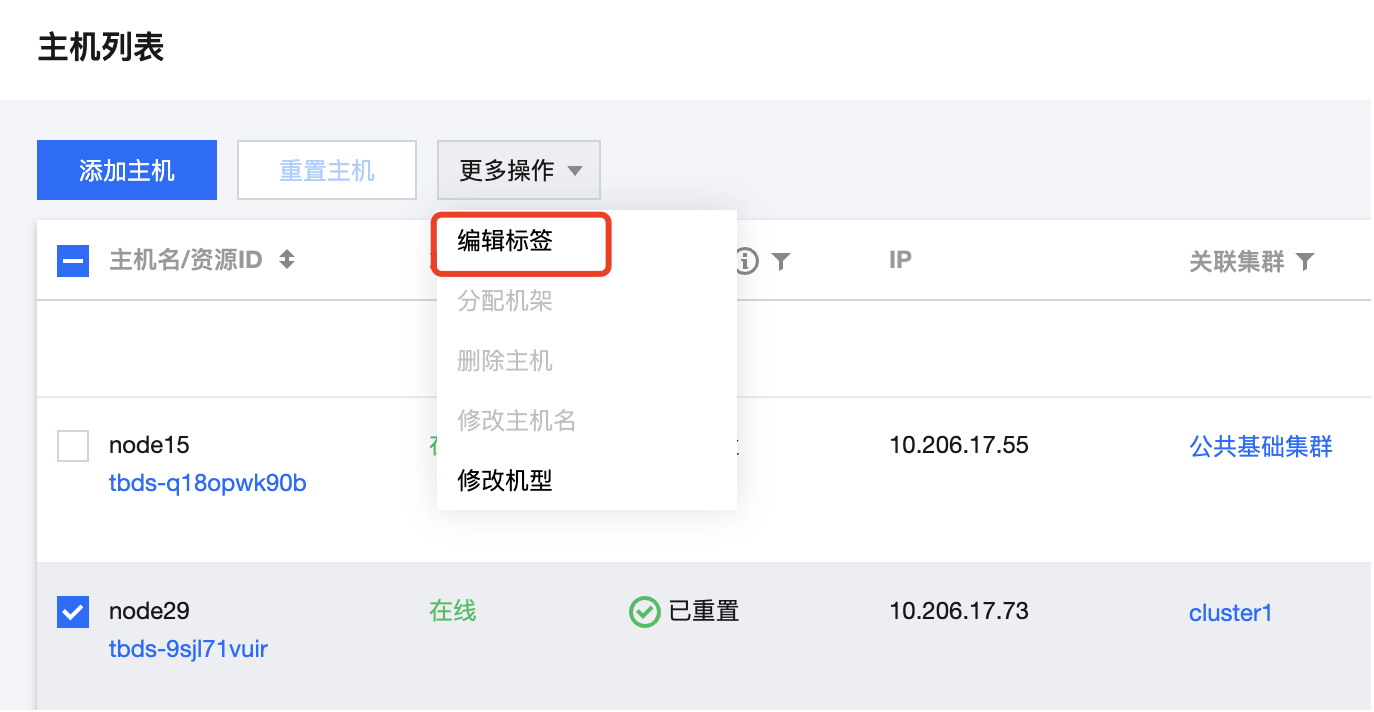
Task: Expand the 更多操作 dropdown
Action: click(519, 170)
